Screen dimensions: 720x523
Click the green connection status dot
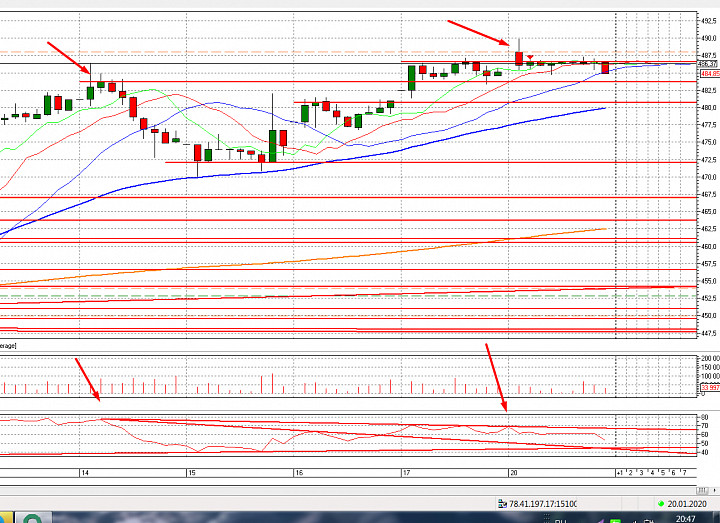[661, 504]
